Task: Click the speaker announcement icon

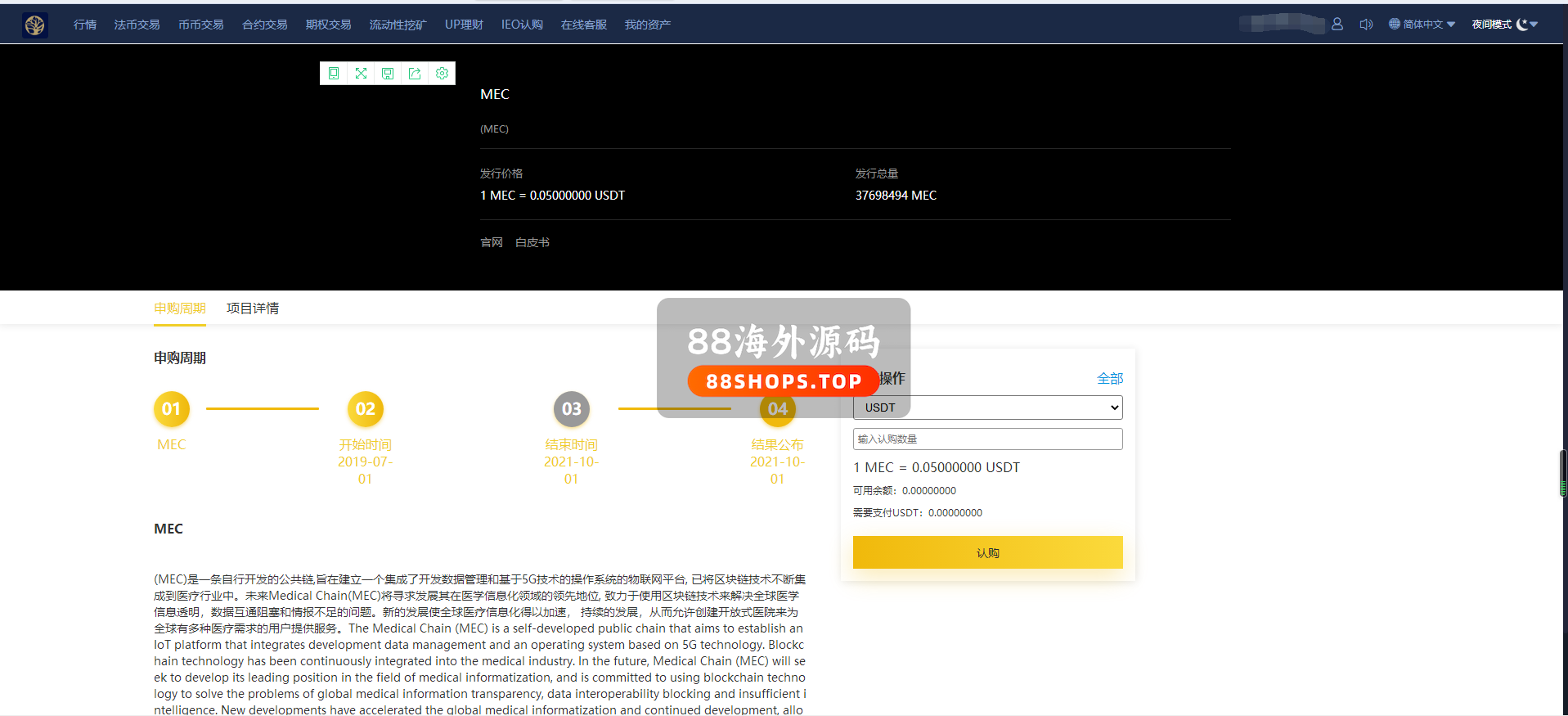Action: [x=1365, y=25]
